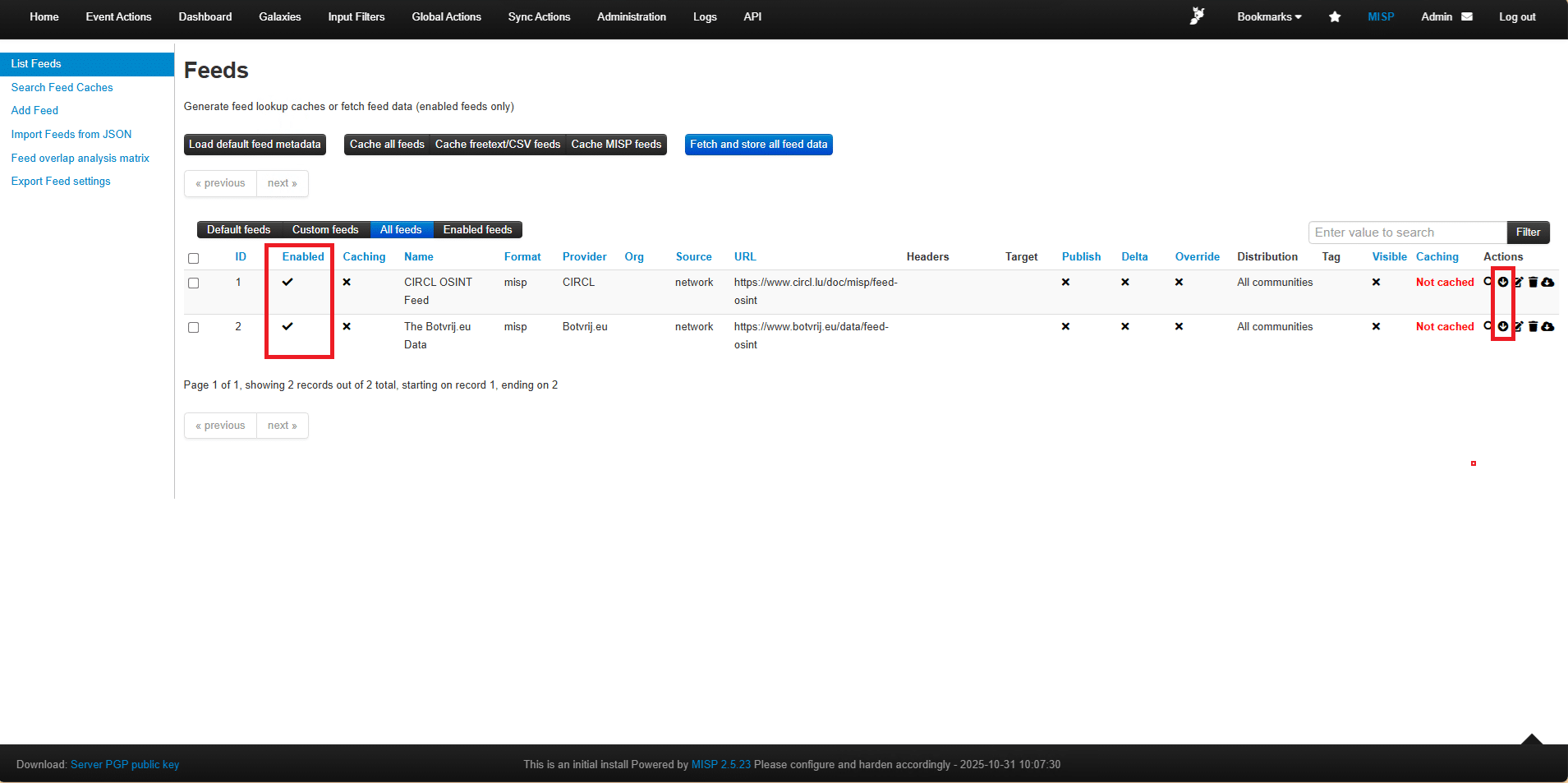Toggle the select-all feeds checkbox
This screenshot has height=783, width=1568.
click(x=194, y=258)
